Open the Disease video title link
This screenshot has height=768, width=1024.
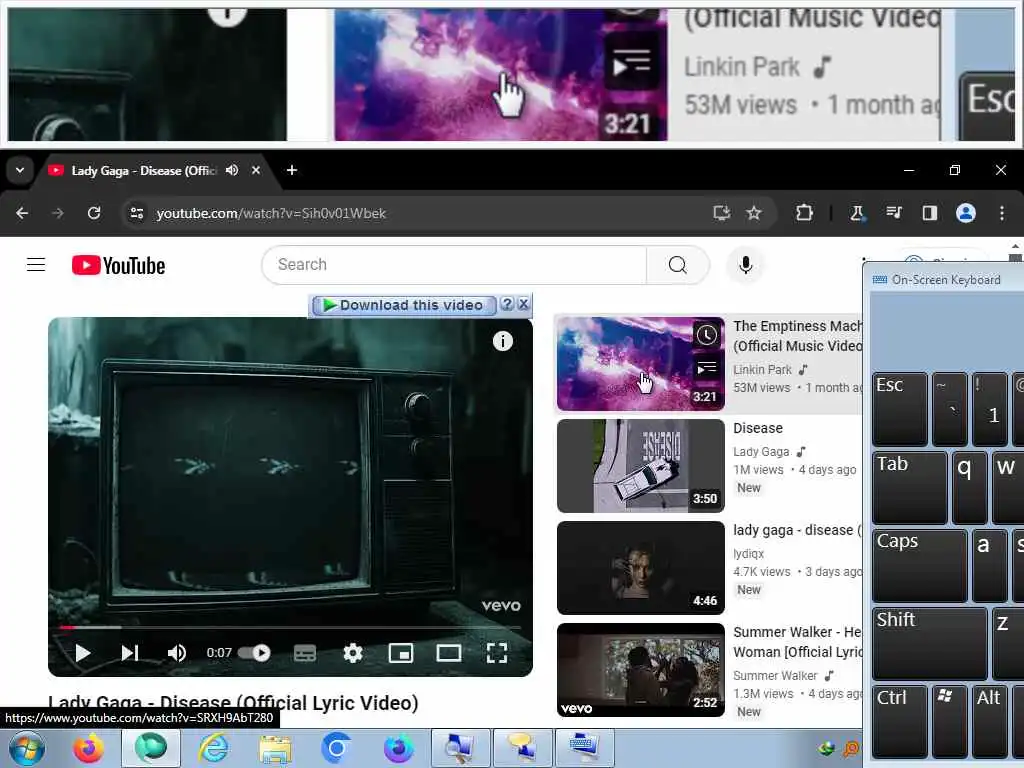[x=758, y=428]
